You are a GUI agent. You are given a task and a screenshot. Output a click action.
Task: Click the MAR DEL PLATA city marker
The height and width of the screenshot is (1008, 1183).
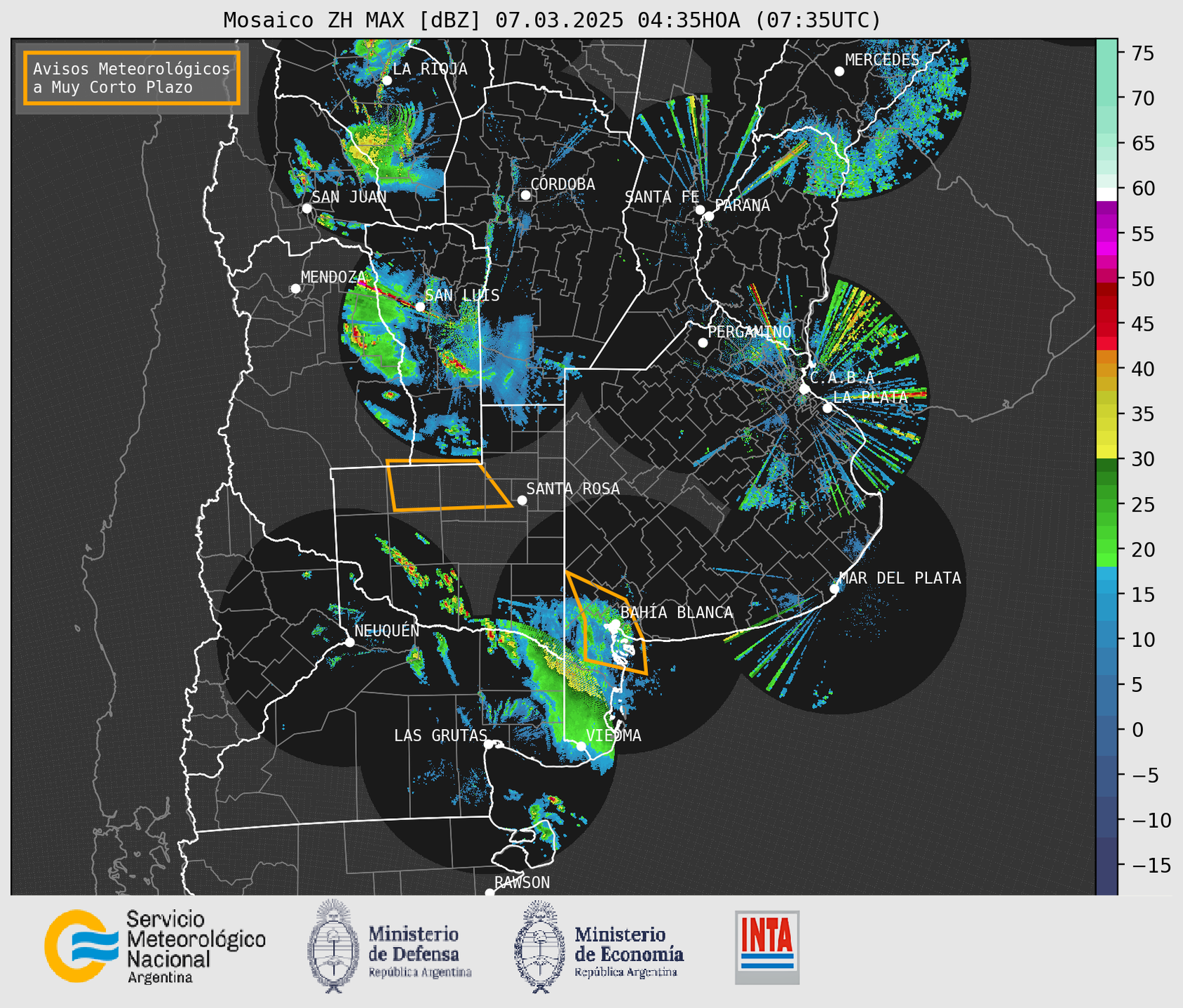(834, 589)
